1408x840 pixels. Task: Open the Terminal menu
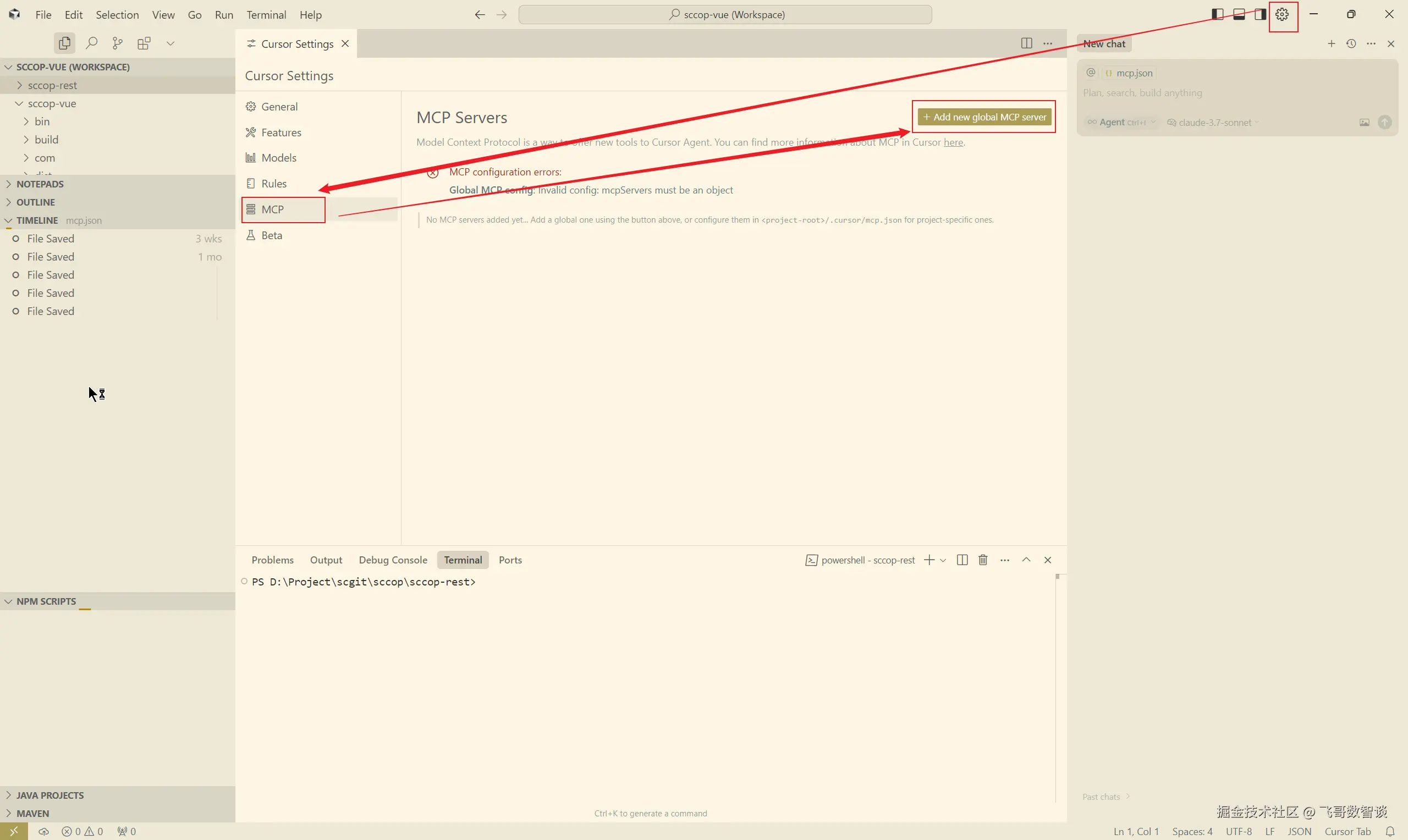(x=266, y=15)
